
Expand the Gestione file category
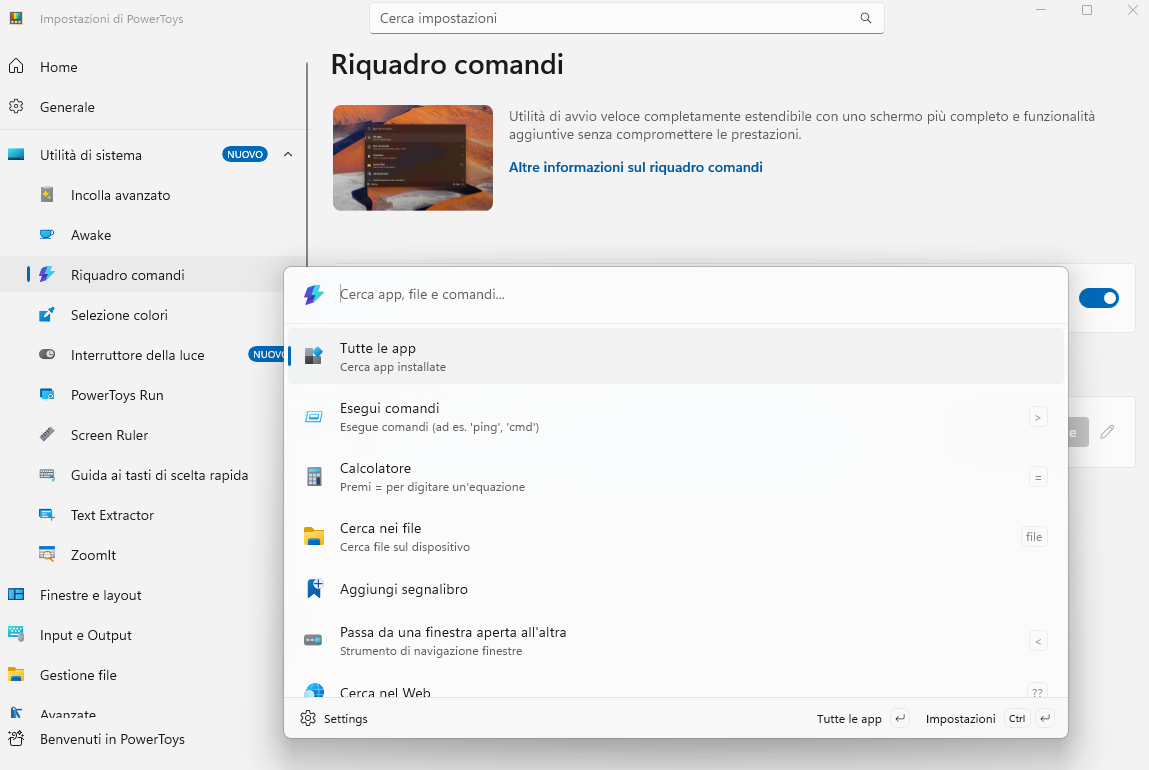[x=78, y=675]
